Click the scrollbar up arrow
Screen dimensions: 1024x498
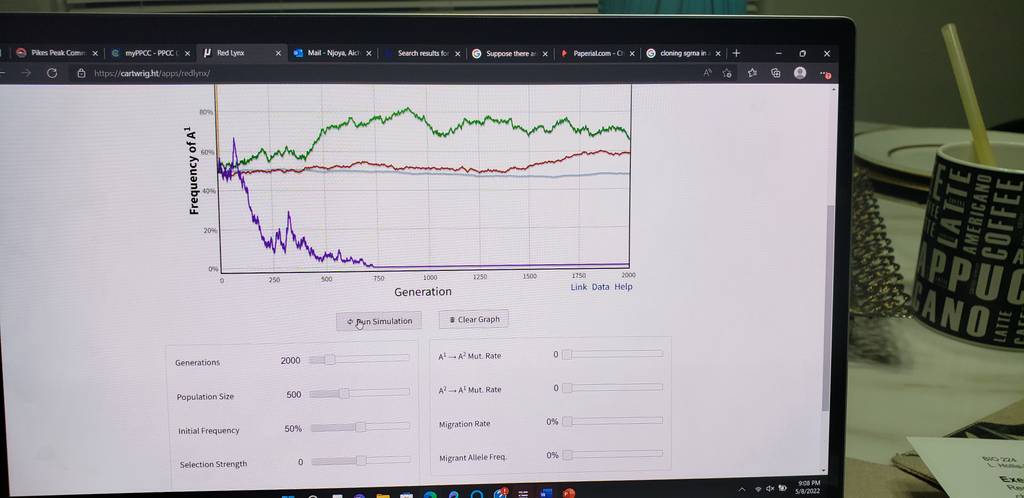[833, 89]
